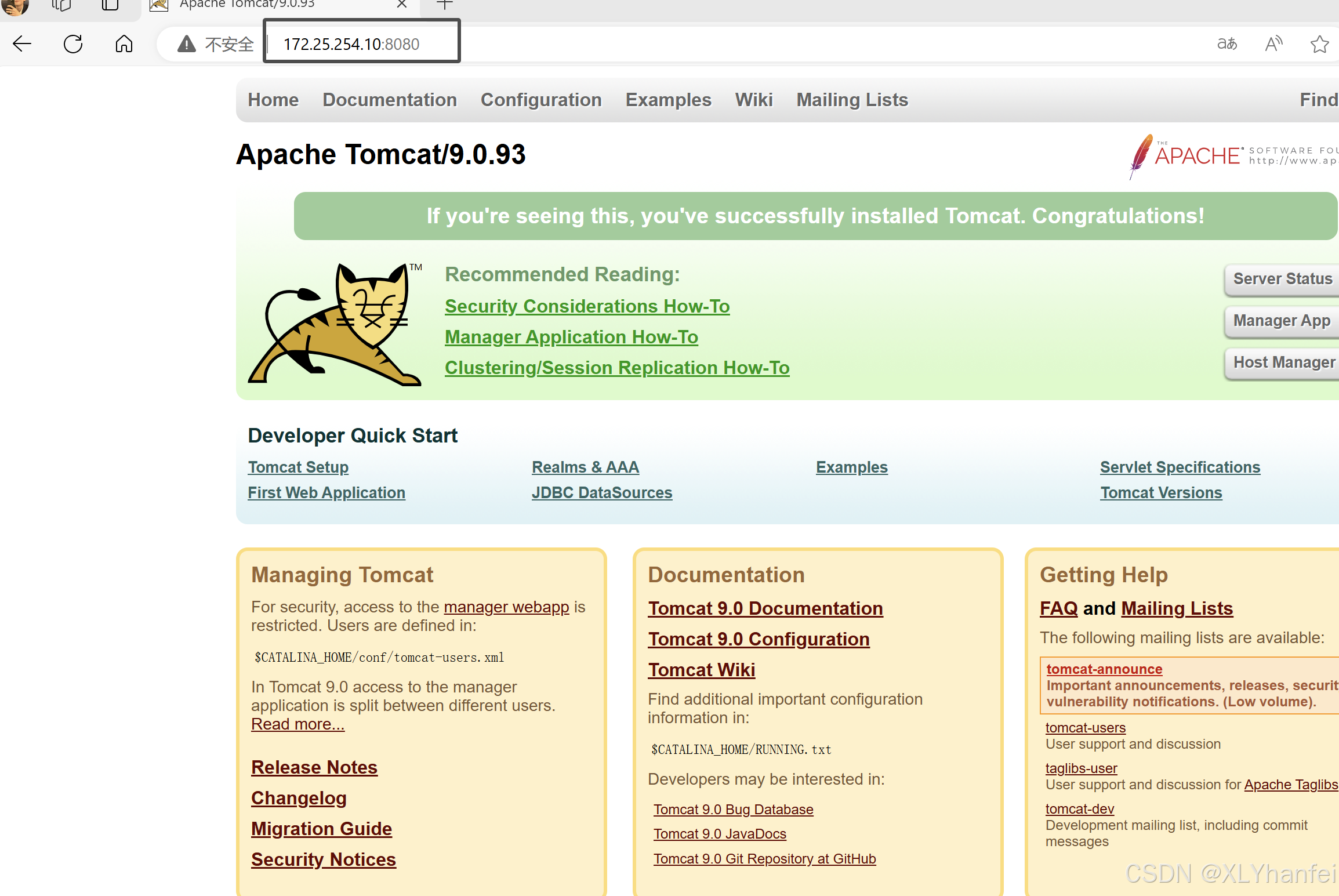The width and height of the screenshot is (1339, 896).
Task: Close the Apache Tomcat tab
Action: 401,5
